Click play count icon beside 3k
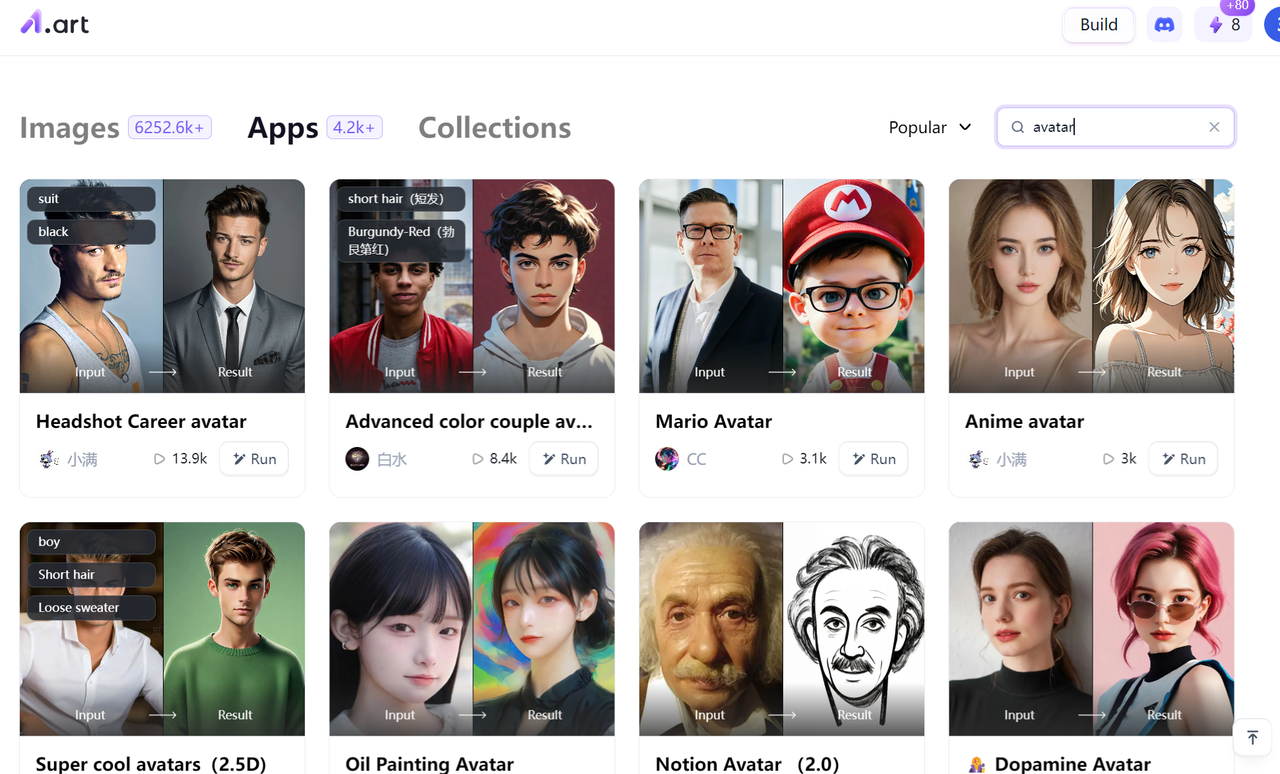This screenshot has width=1280, height=774. pyautogui.click(x=1108, y=459)
